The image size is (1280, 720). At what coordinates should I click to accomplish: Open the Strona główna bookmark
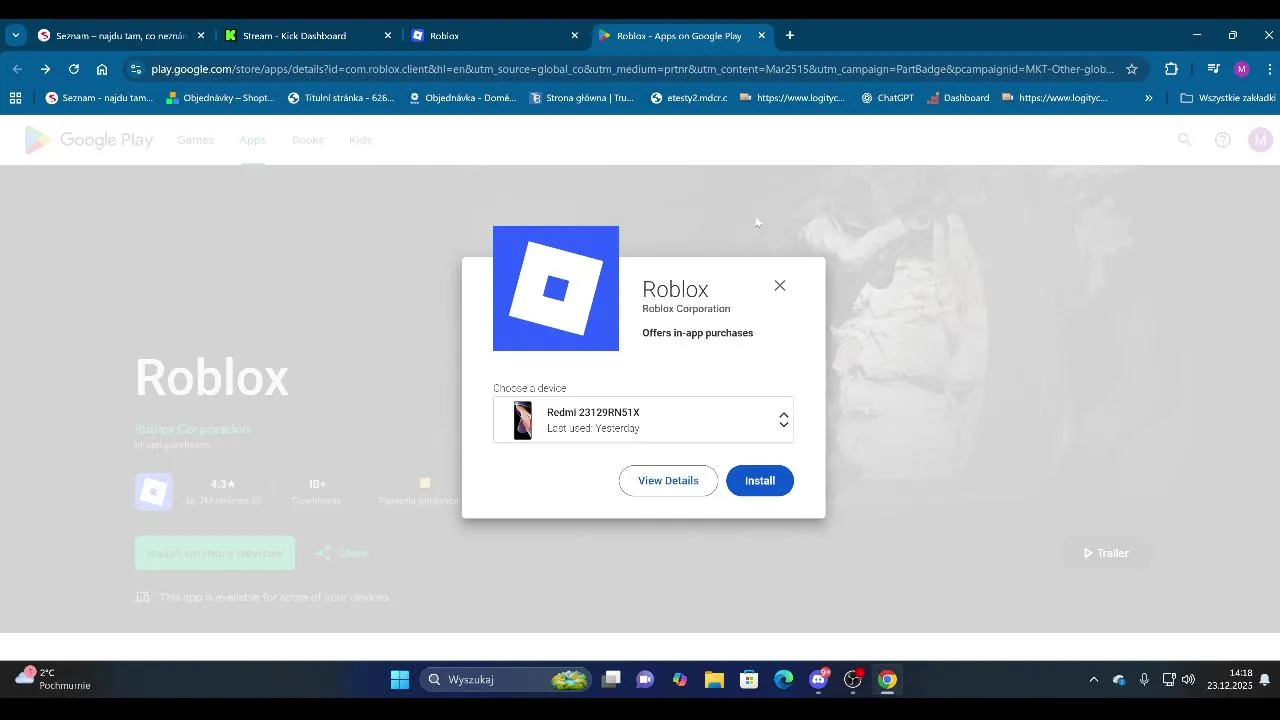(582, 98)
